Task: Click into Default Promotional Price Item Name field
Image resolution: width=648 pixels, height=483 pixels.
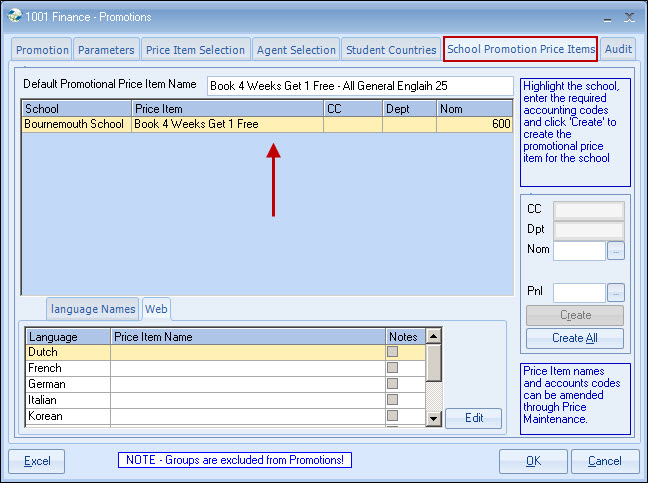Action: click(x=359, y=86)
